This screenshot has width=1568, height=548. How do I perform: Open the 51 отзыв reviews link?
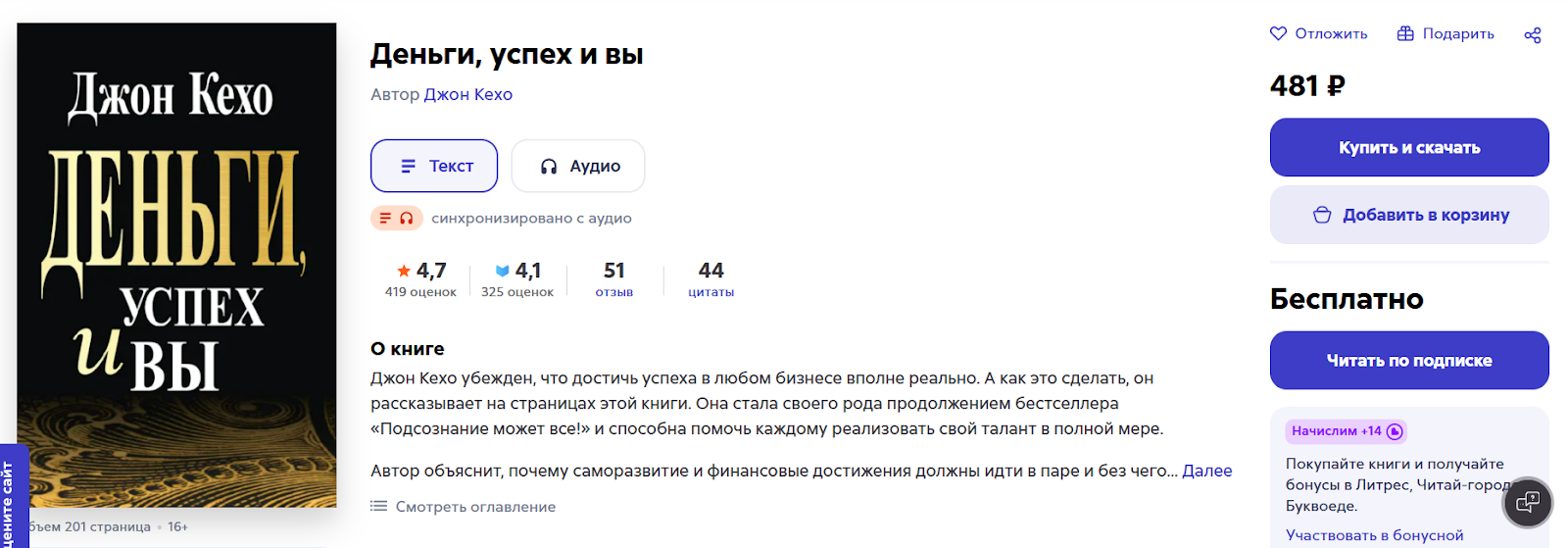(x=614, y=278)
